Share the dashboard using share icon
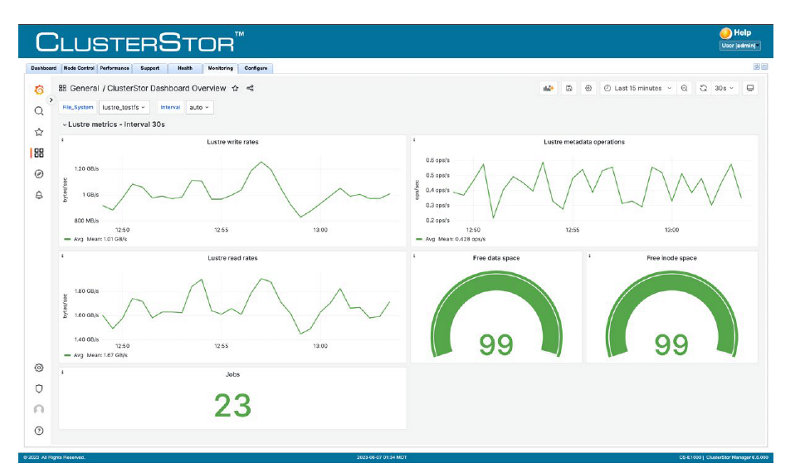The height and width of the screenshot is (474, 800). 250,88
